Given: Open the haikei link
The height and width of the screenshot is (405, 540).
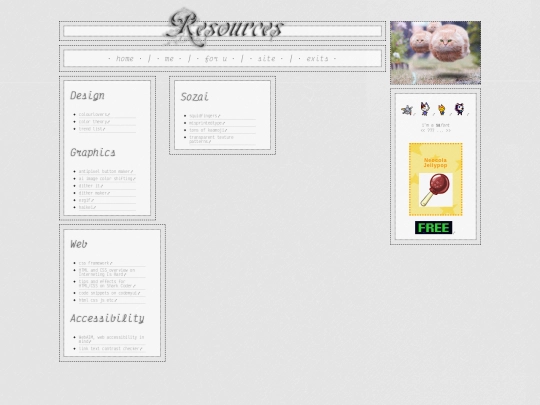Looking at the screenshot, I should coord(87,207).
